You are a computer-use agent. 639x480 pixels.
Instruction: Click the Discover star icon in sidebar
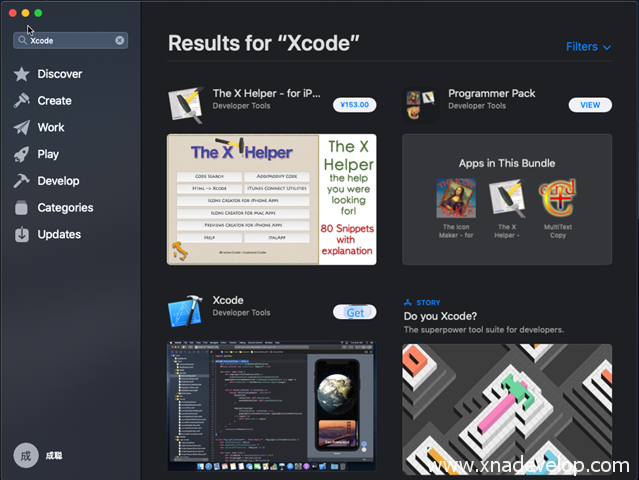click(21, 74)
